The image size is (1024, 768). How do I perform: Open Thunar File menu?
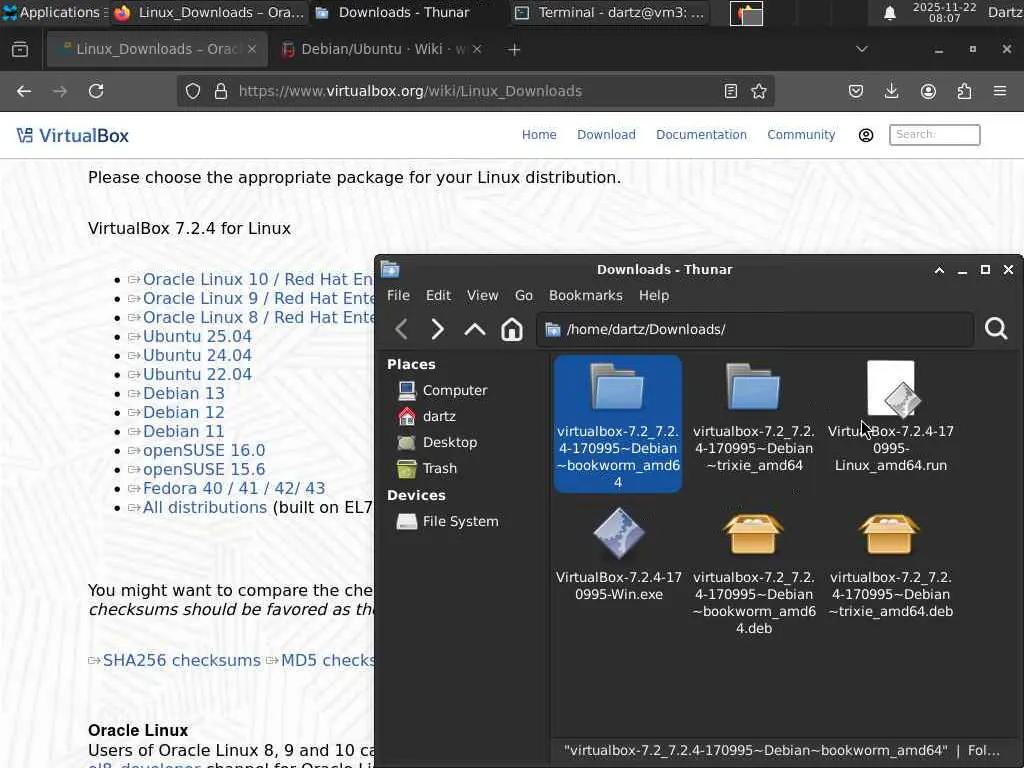pyautogui.click(x=398, y=296)
